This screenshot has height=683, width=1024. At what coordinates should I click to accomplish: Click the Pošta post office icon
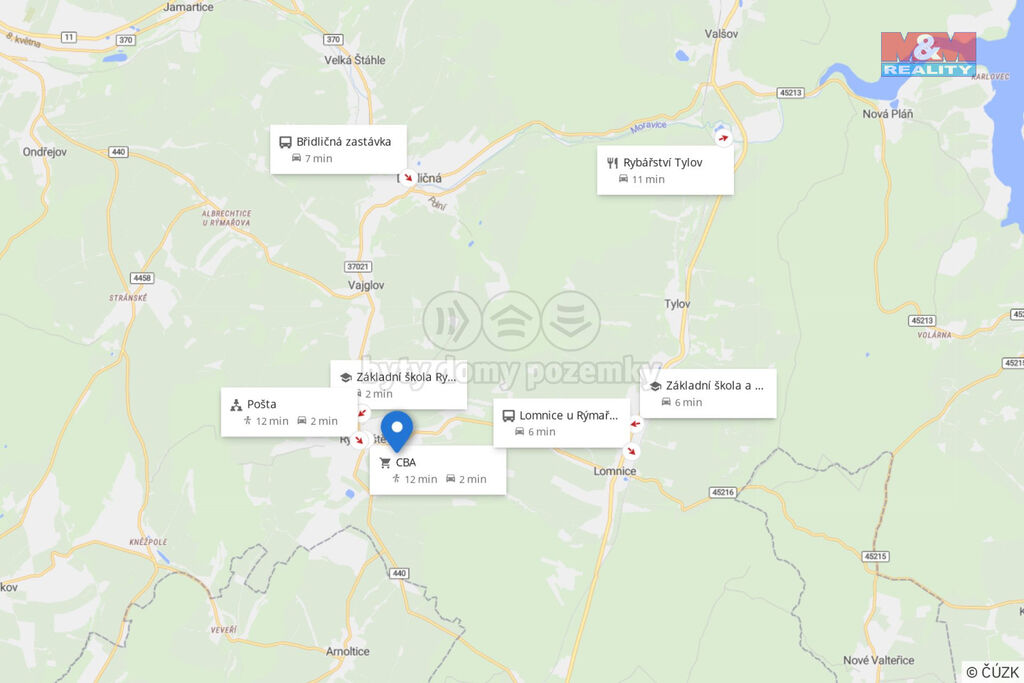click(x=236, y=405)
